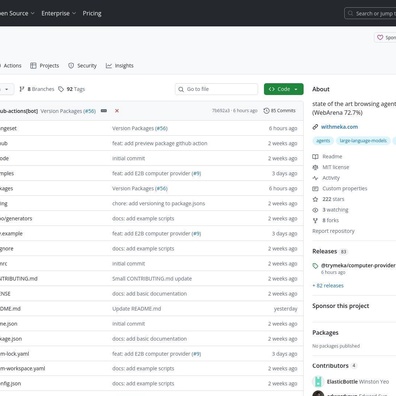Open the 8 Branches link
Image resolution: width=396 pixels, height=396 pixels.
[x=37, y=89]
